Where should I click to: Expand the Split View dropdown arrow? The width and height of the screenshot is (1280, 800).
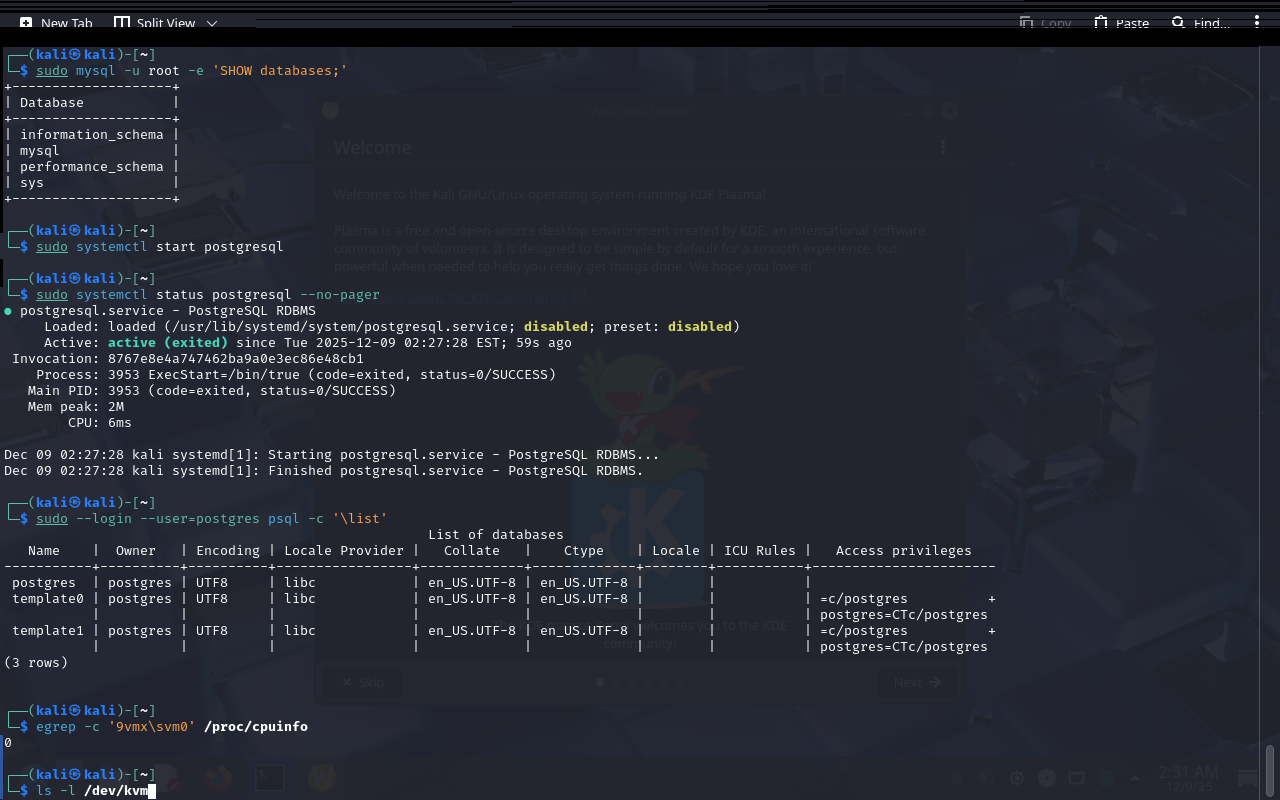(x=211, y=23)
